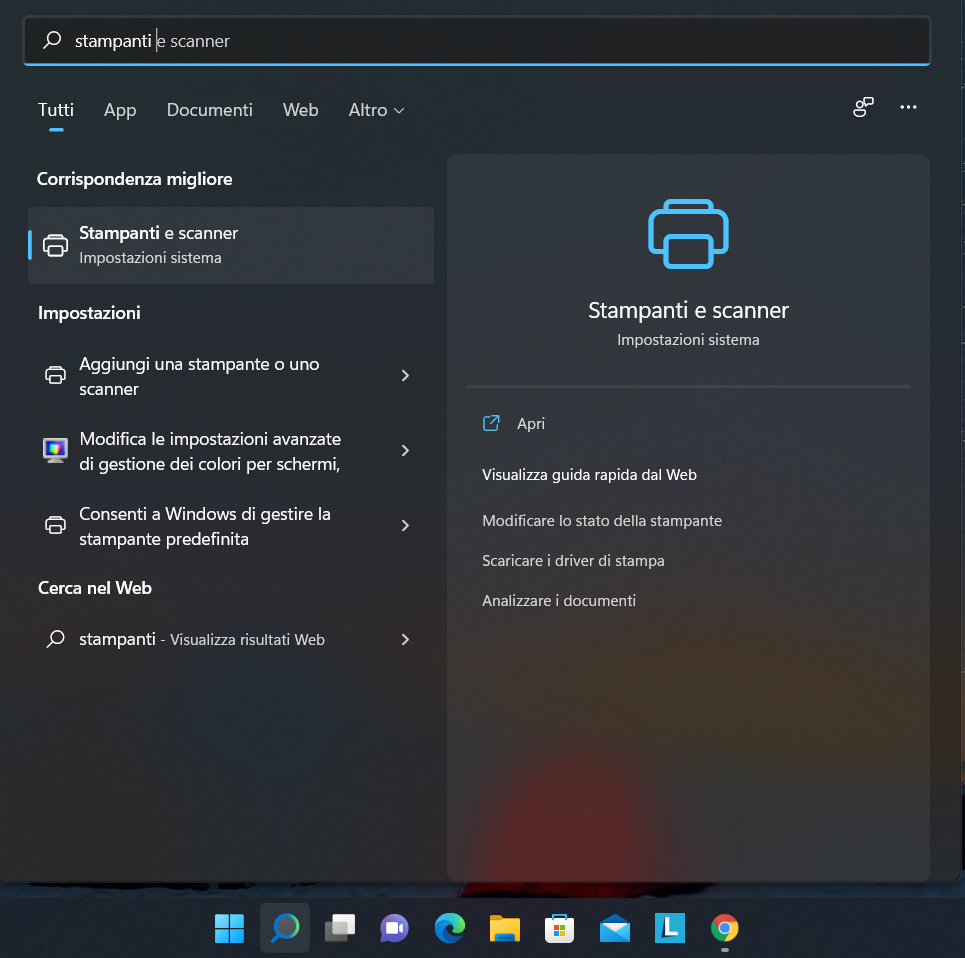Image resolution: width=965 pixels, height=958 pixels.
Task: Select Modifica le impostazioni avanzate di gestione colori
Action: pyautogui.click(x=231, y=451)
